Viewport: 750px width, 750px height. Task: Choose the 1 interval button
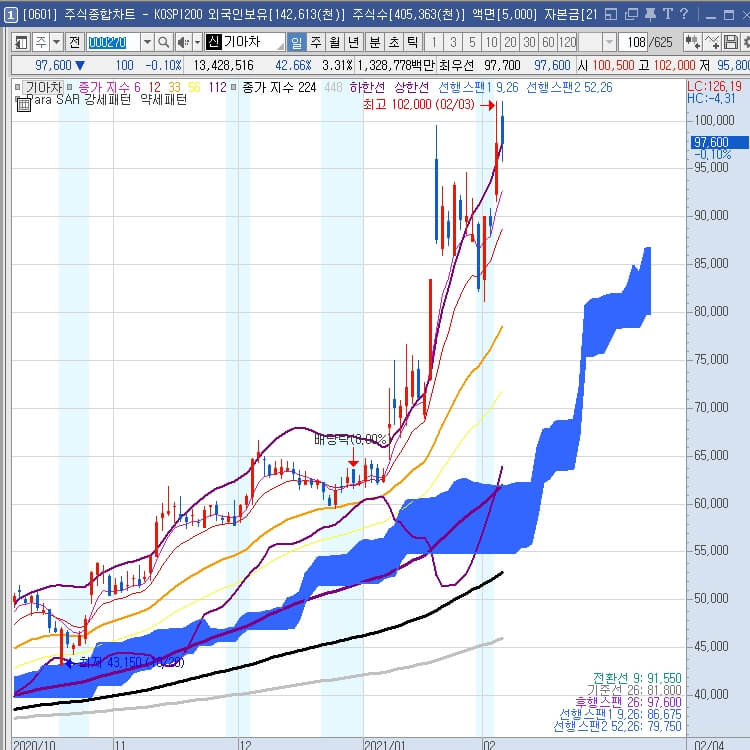pyautogui.click(x=434, y=43)
